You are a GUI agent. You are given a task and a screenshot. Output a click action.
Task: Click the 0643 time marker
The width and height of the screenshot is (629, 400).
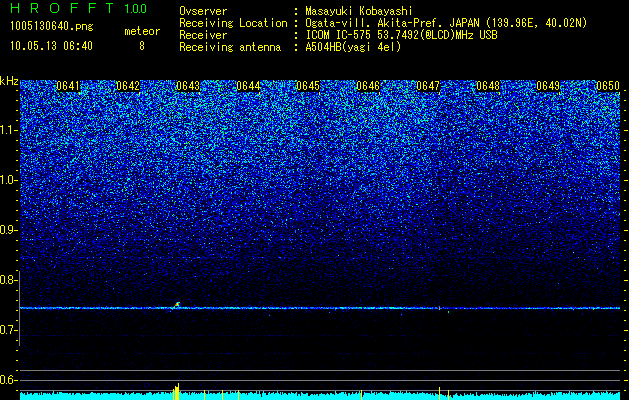click(x=188, y=86)
